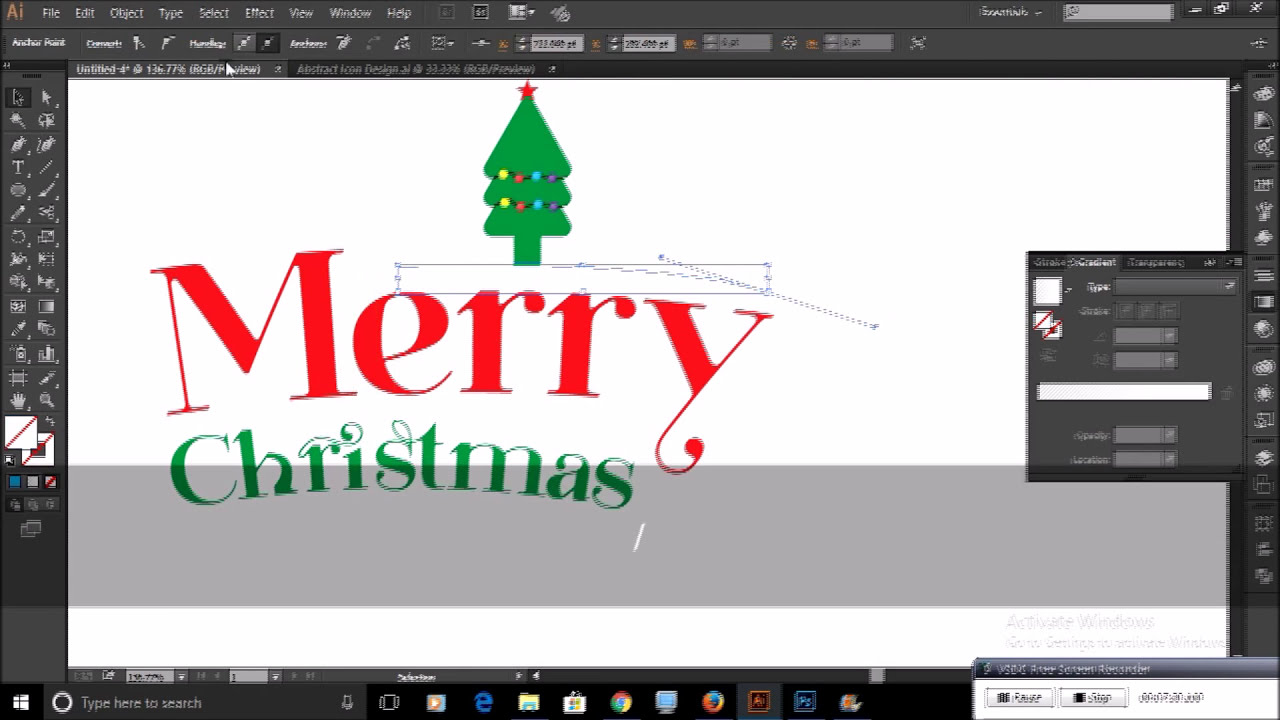Image resolution: width=1280 pixels, height=720 pixels.
Task: Open the Windows Start menu
Action: pyautogui.click(x=21, y=703)
